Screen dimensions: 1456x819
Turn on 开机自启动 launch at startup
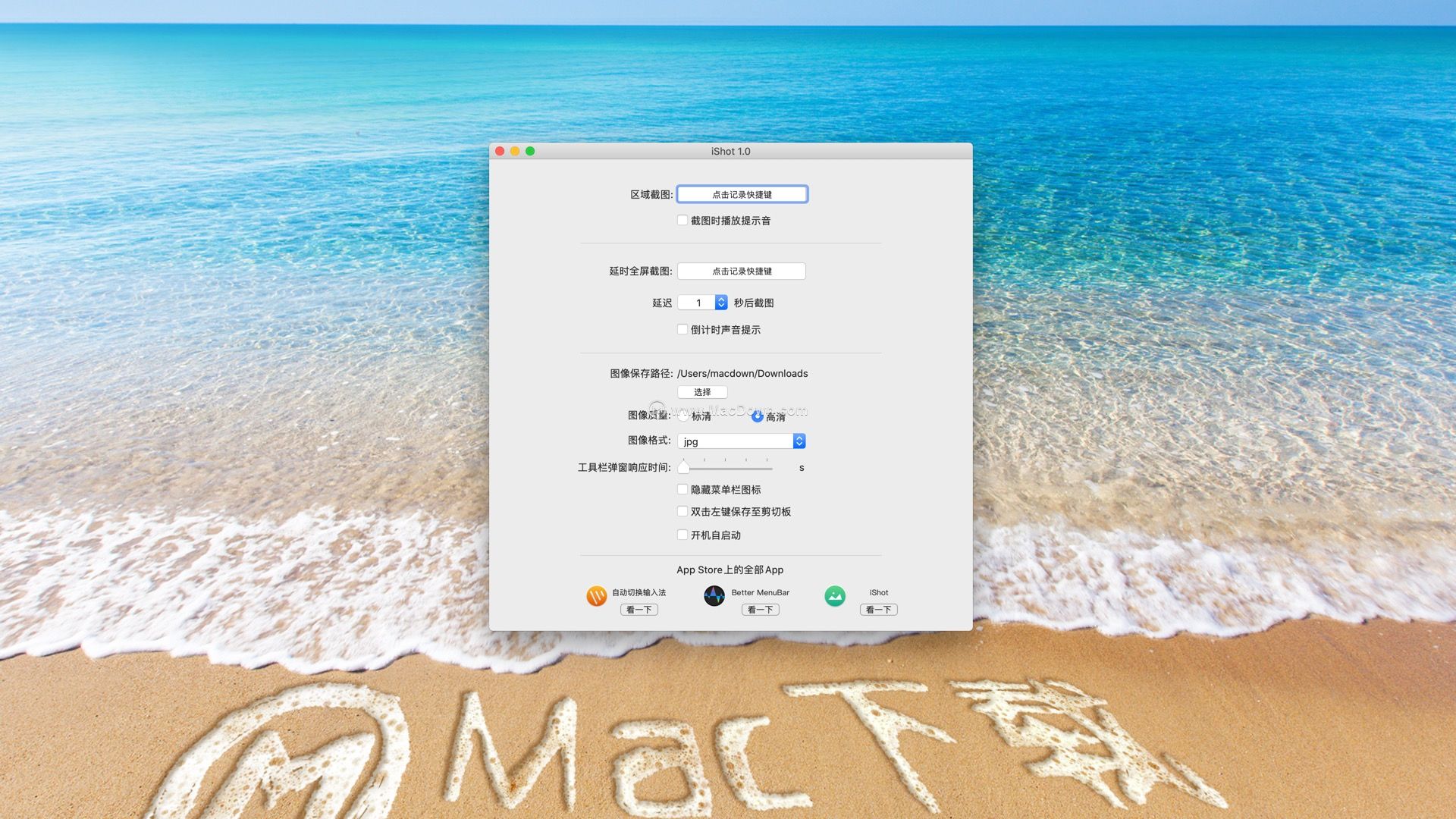pos(682,535)
